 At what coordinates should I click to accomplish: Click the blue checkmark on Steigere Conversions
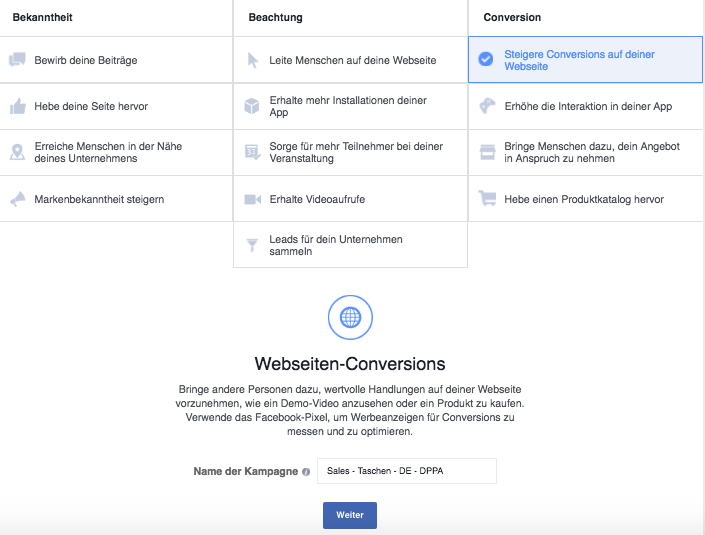[486, 59]
